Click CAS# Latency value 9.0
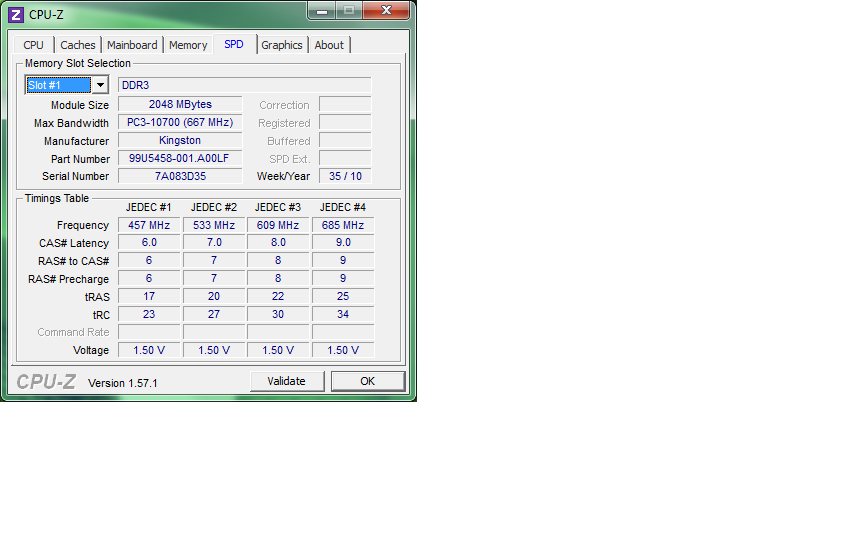The image size is (864, 540). (343, 243)
